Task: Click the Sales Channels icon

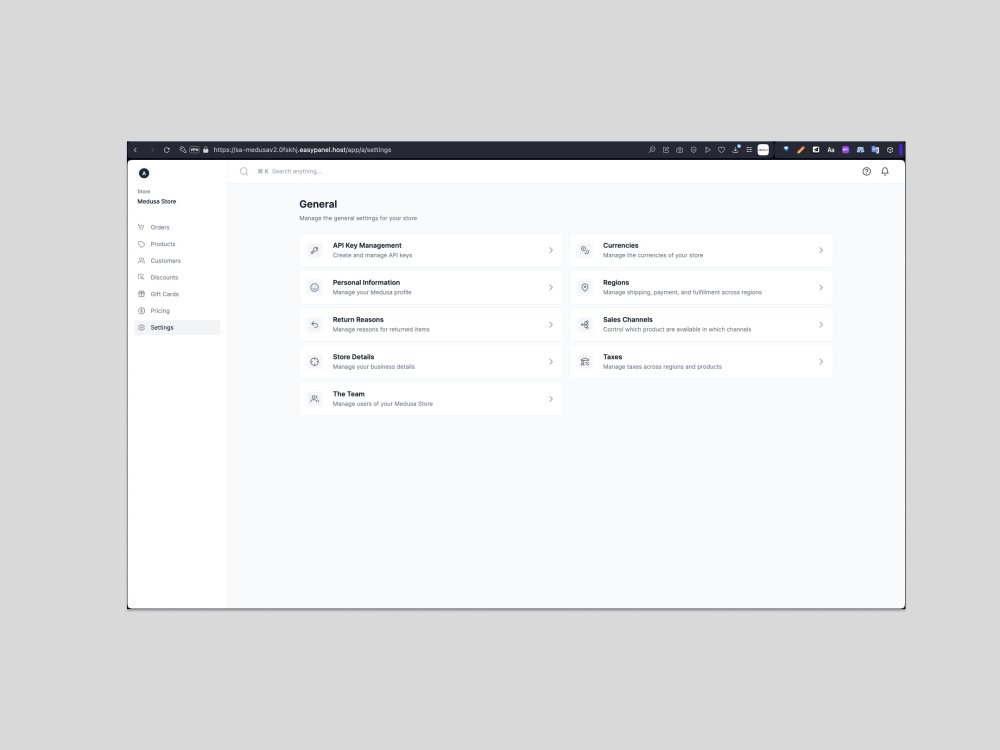Action: 585,325
